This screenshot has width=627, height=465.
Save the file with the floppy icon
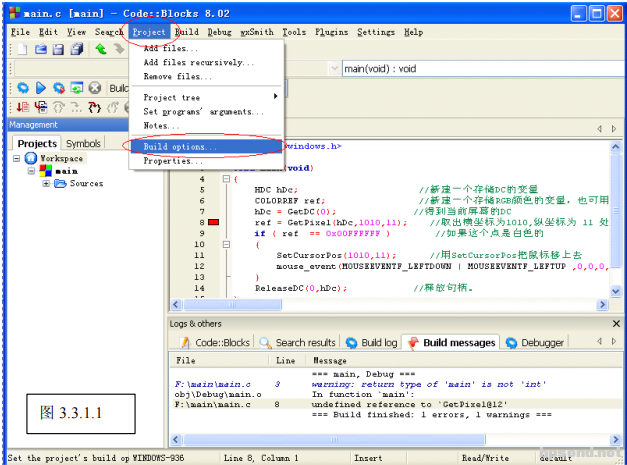tap(58, 49)
